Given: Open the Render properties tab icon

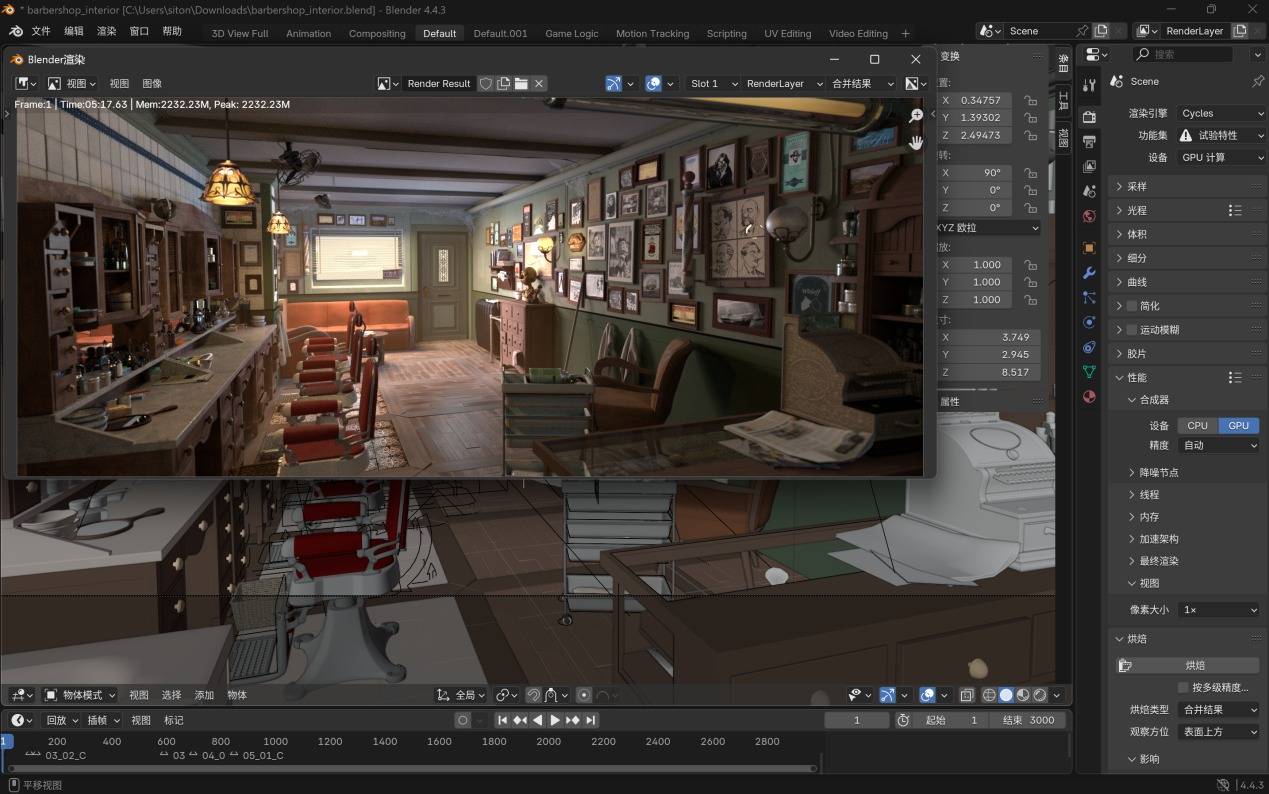Looking at the screenshot, I should click(x=1089, y=117).
